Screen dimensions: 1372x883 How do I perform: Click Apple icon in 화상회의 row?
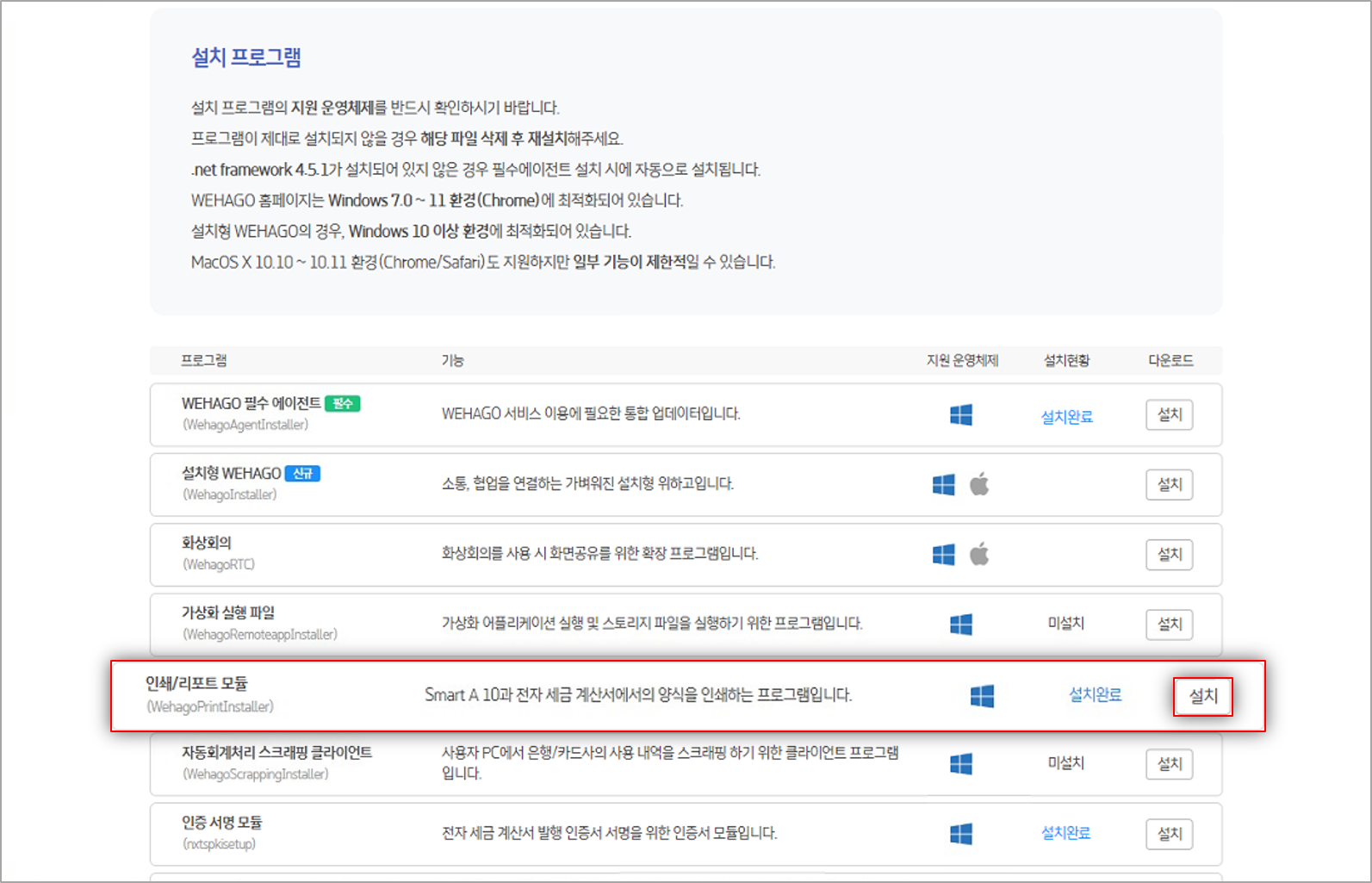tap(979, 554)
